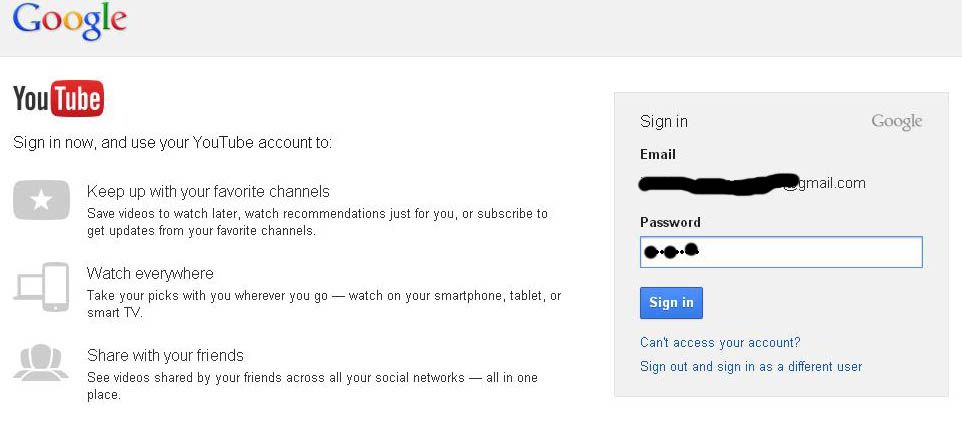Click the people Share with friends icon
Viewport: 962px width, 445px height.
(41, 363)
